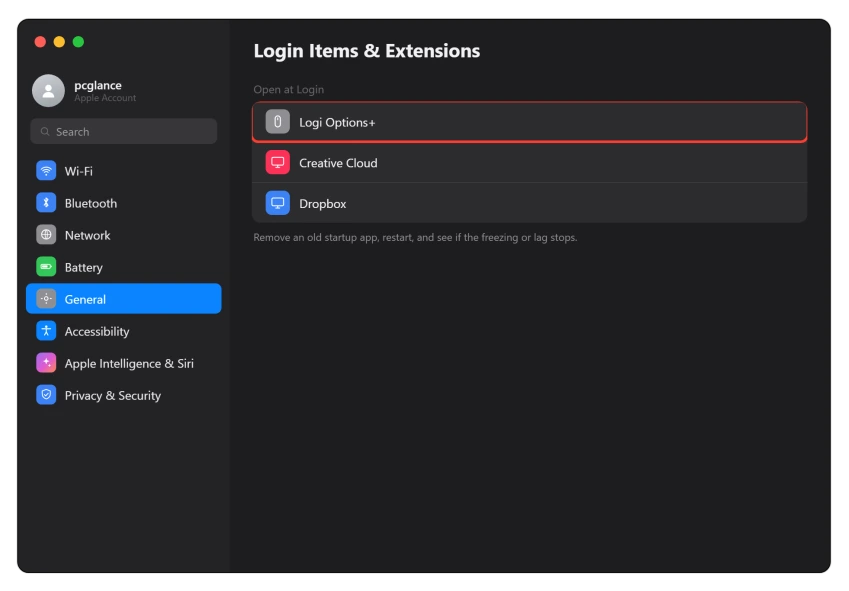Close the settings window
This screenshot has height=591, width=849.
(x=40, y=42)
